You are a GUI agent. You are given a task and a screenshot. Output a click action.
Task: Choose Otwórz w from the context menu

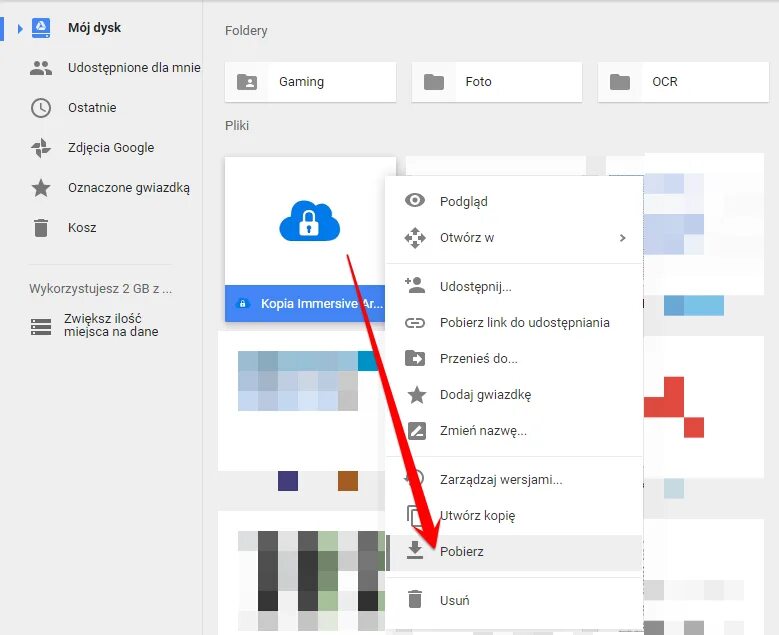click(x=514, y=238)
